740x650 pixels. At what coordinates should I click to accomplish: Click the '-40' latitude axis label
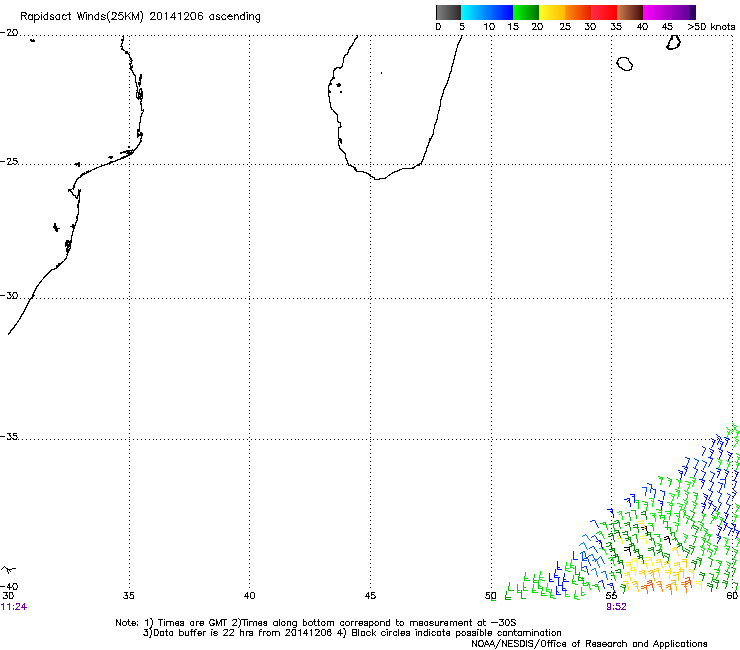coord(9,586)
